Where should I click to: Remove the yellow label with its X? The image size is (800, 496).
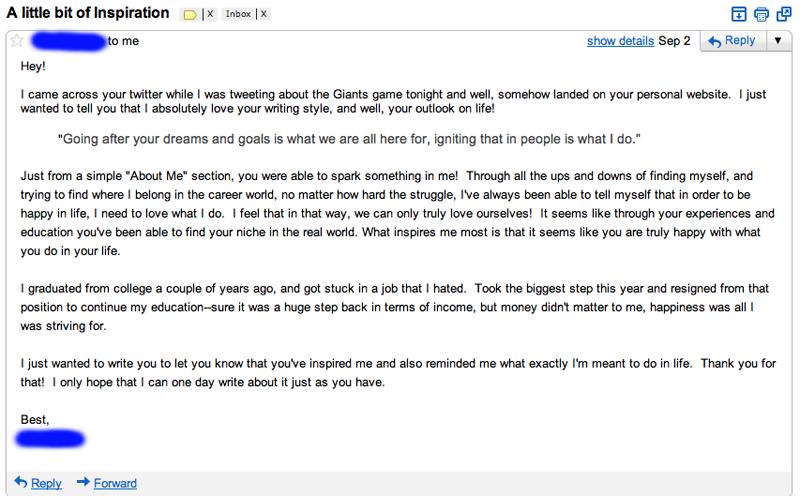pyautogui.click(x=210, y=14)
